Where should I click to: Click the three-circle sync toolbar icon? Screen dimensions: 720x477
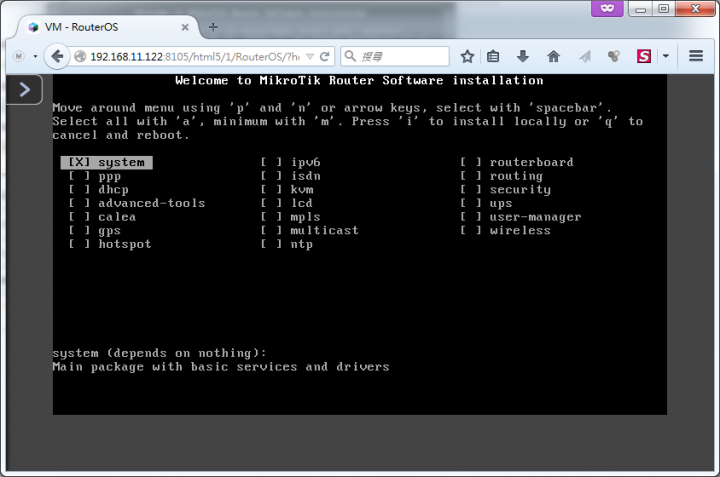point(613,56)
